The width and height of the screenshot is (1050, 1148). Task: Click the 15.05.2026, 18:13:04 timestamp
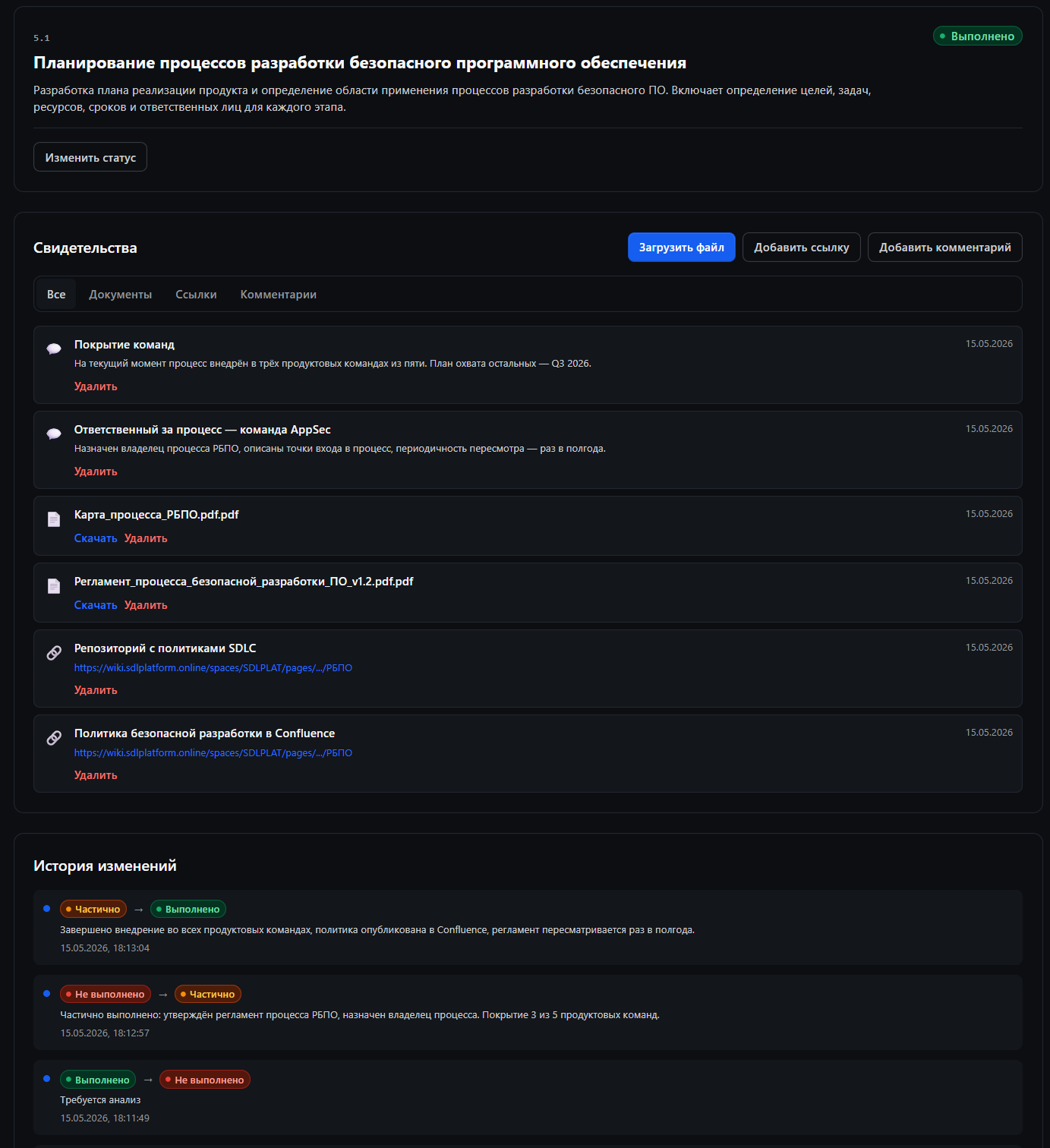105,948
